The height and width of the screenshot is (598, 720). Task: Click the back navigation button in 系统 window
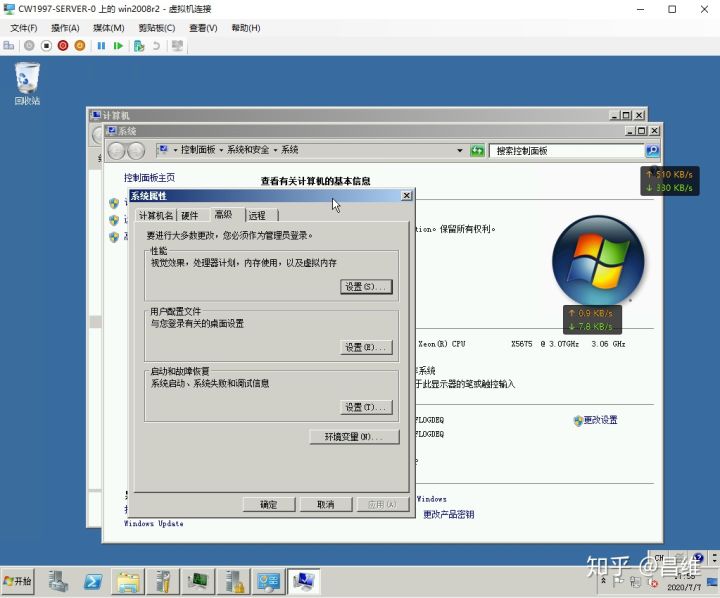pos(116,151)
